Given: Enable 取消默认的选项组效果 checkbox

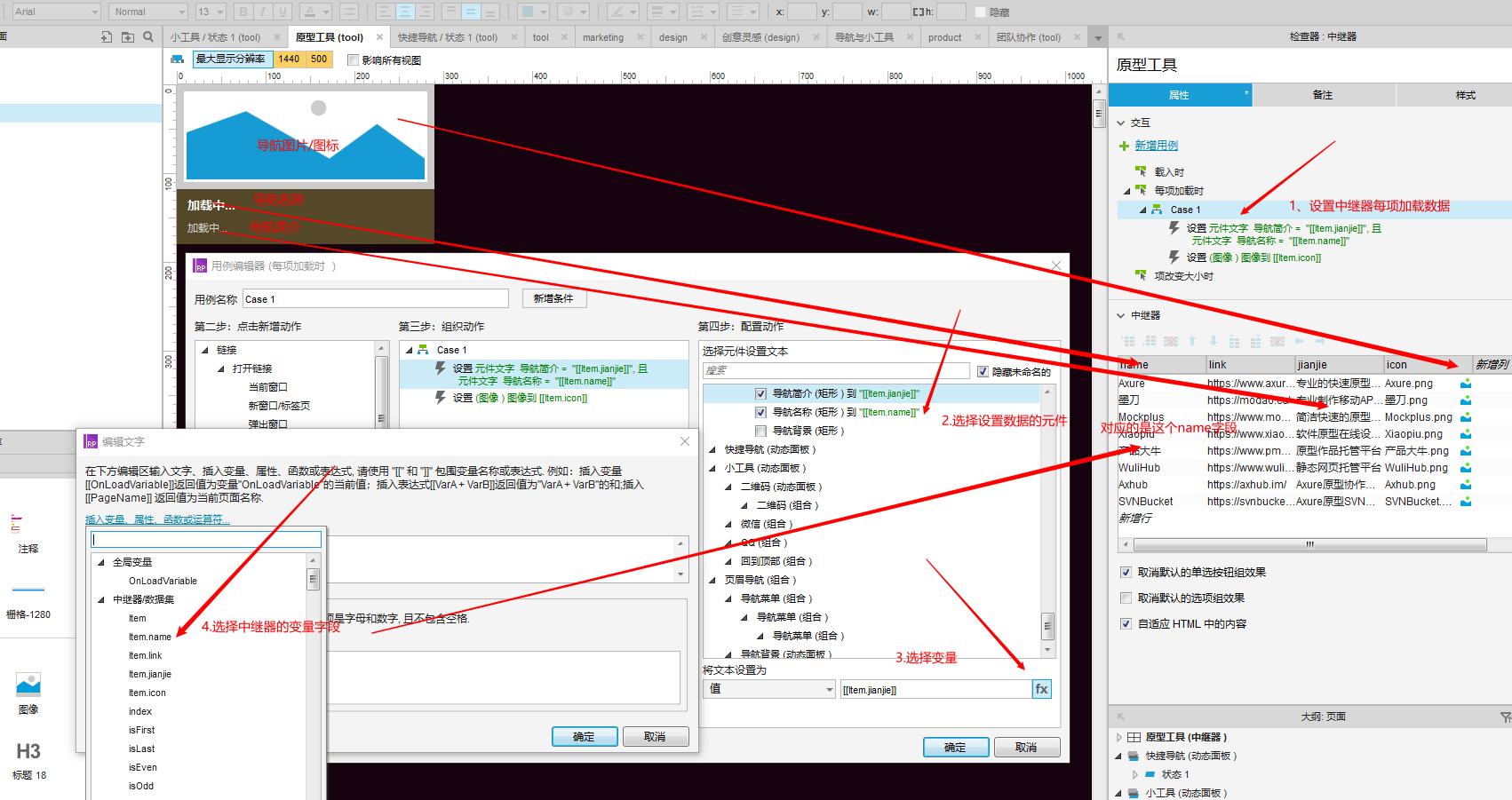Looking at the screenshot, I should [x=1126, y=598].
